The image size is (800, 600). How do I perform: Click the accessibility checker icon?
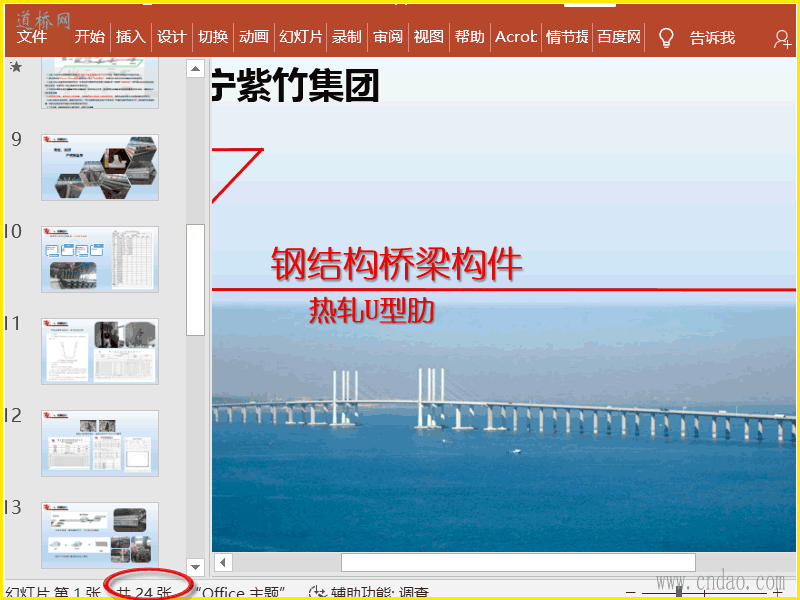click(318, 593)
